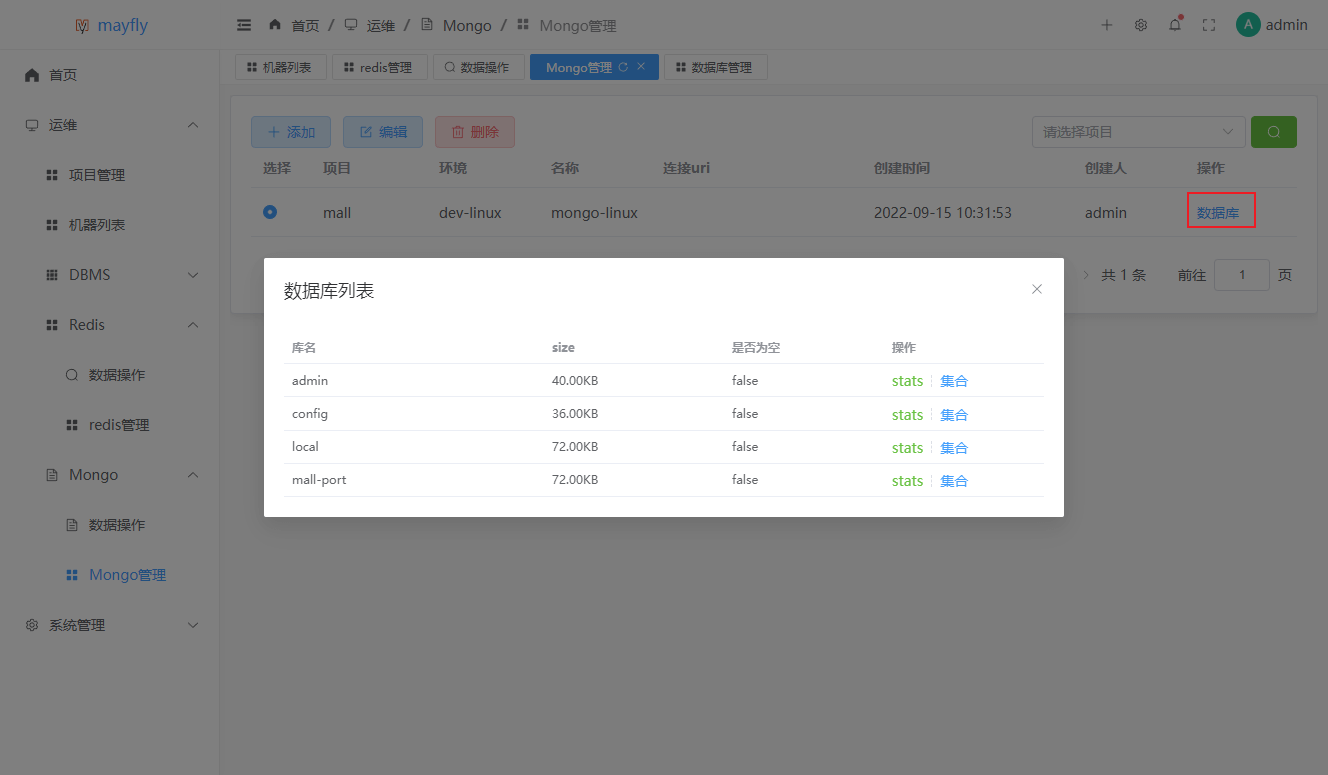This screenshot has height=775, width=1328.
Task: Click the admin username in header
Action: click(1287, 25)
